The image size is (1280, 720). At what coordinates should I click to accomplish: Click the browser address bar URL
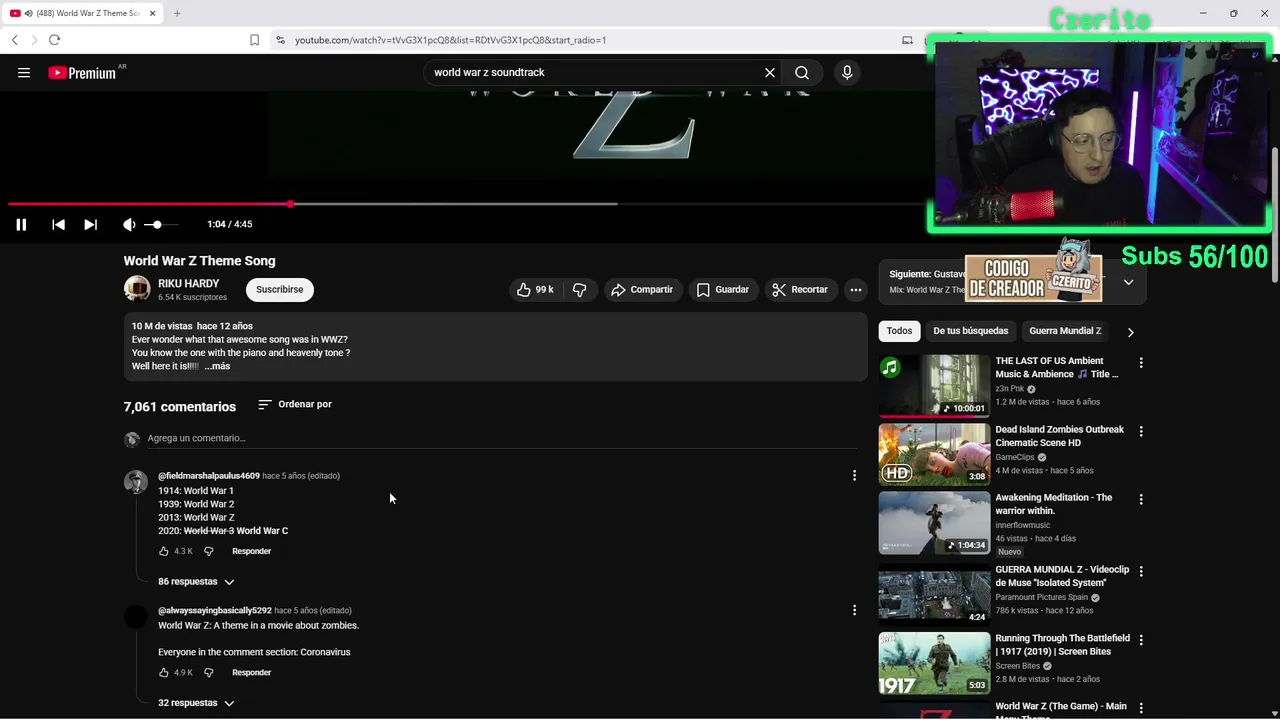pyautogui.click(x=450, y=40)
